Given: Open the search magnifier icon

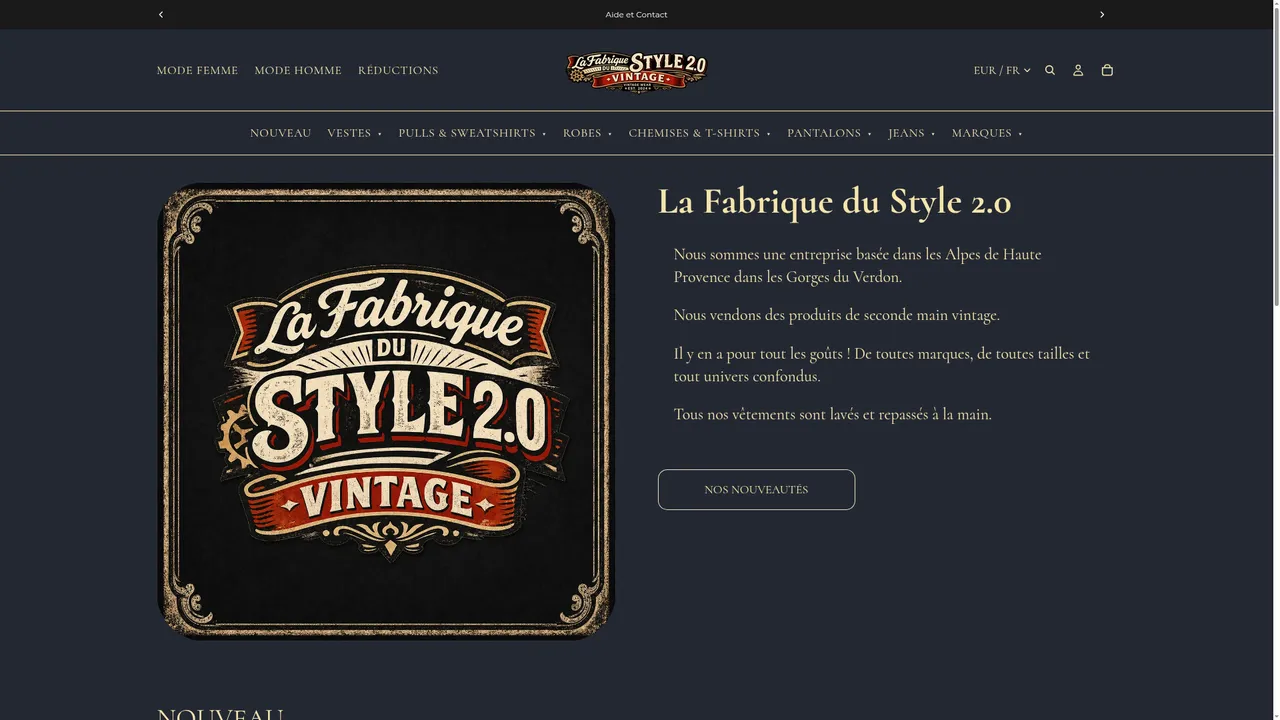Looking at the screenshot, I should point(1050,70).
